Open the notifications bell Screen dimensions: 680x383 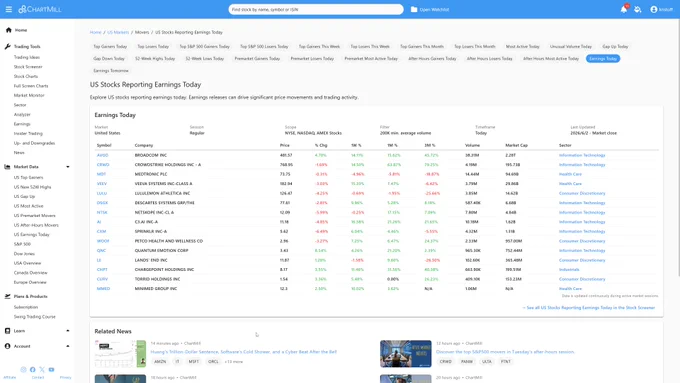[x=624, y=9]
